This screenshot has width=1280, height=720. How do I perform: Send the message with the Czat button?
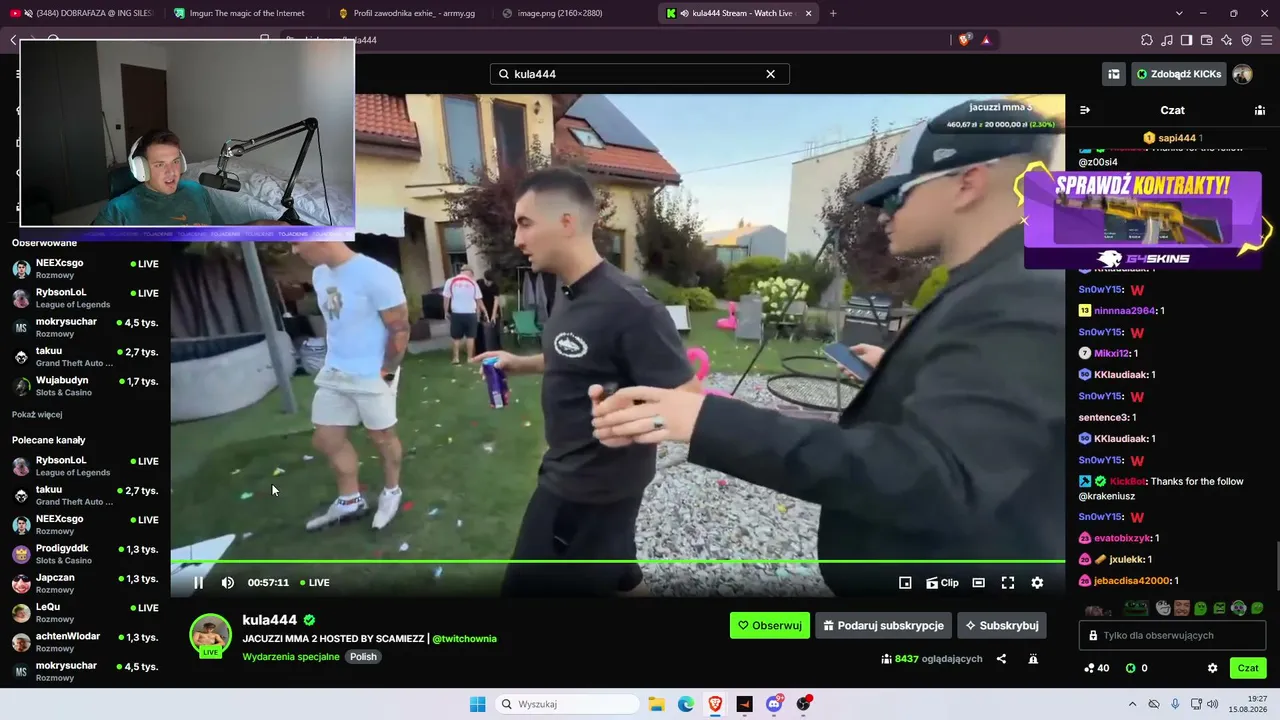coord(1248,668)
